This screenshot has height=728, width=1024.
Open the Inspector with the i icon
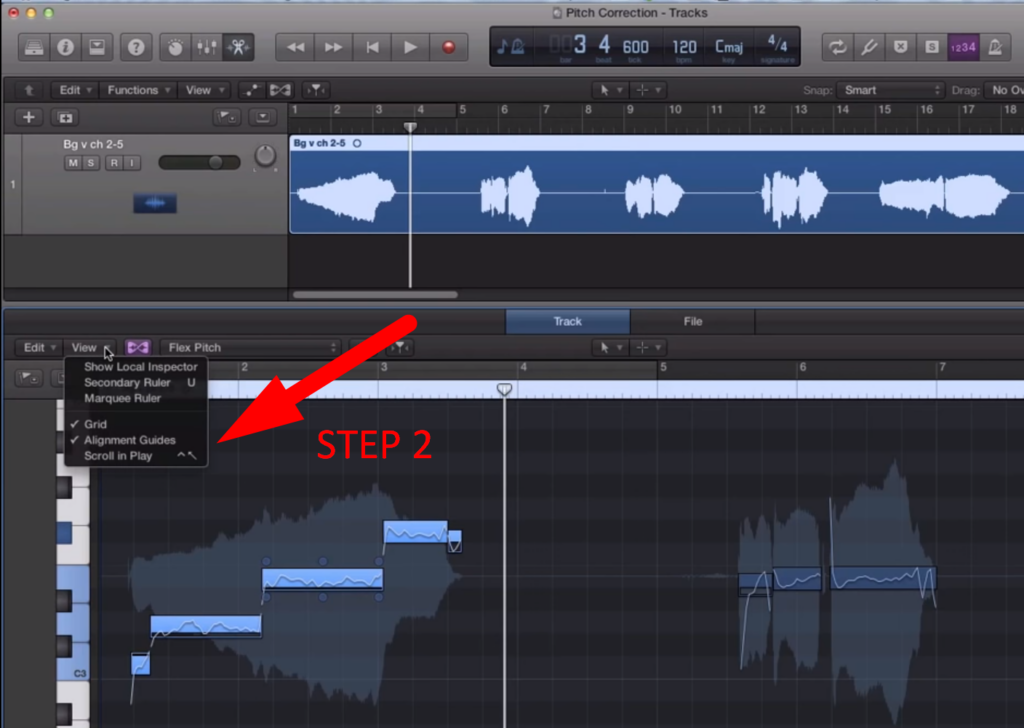pos(65,47)
